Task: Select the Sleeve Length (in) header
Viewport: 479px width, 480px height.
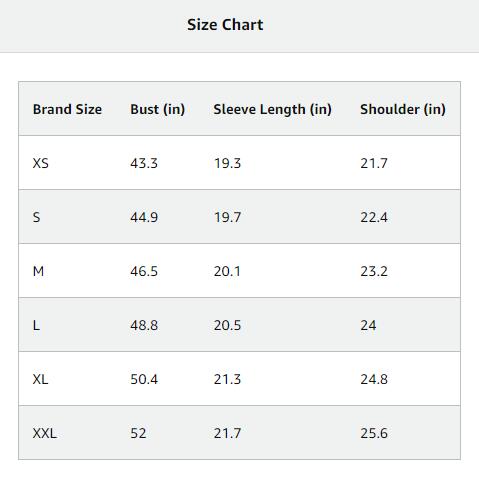Action: 272,110
